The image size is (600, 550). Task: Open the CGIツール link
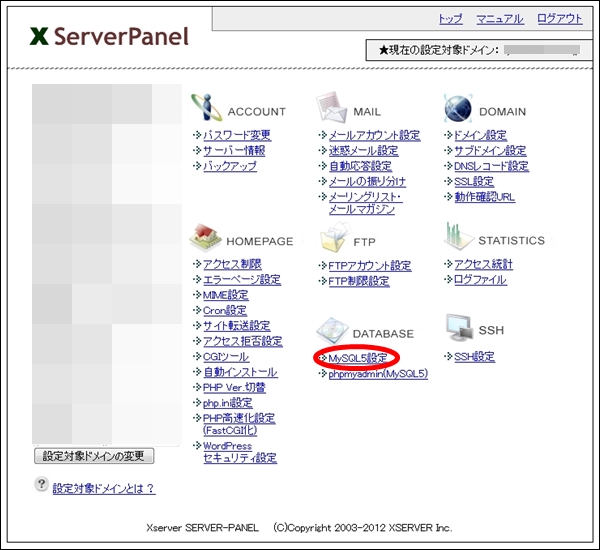point(226,357)
